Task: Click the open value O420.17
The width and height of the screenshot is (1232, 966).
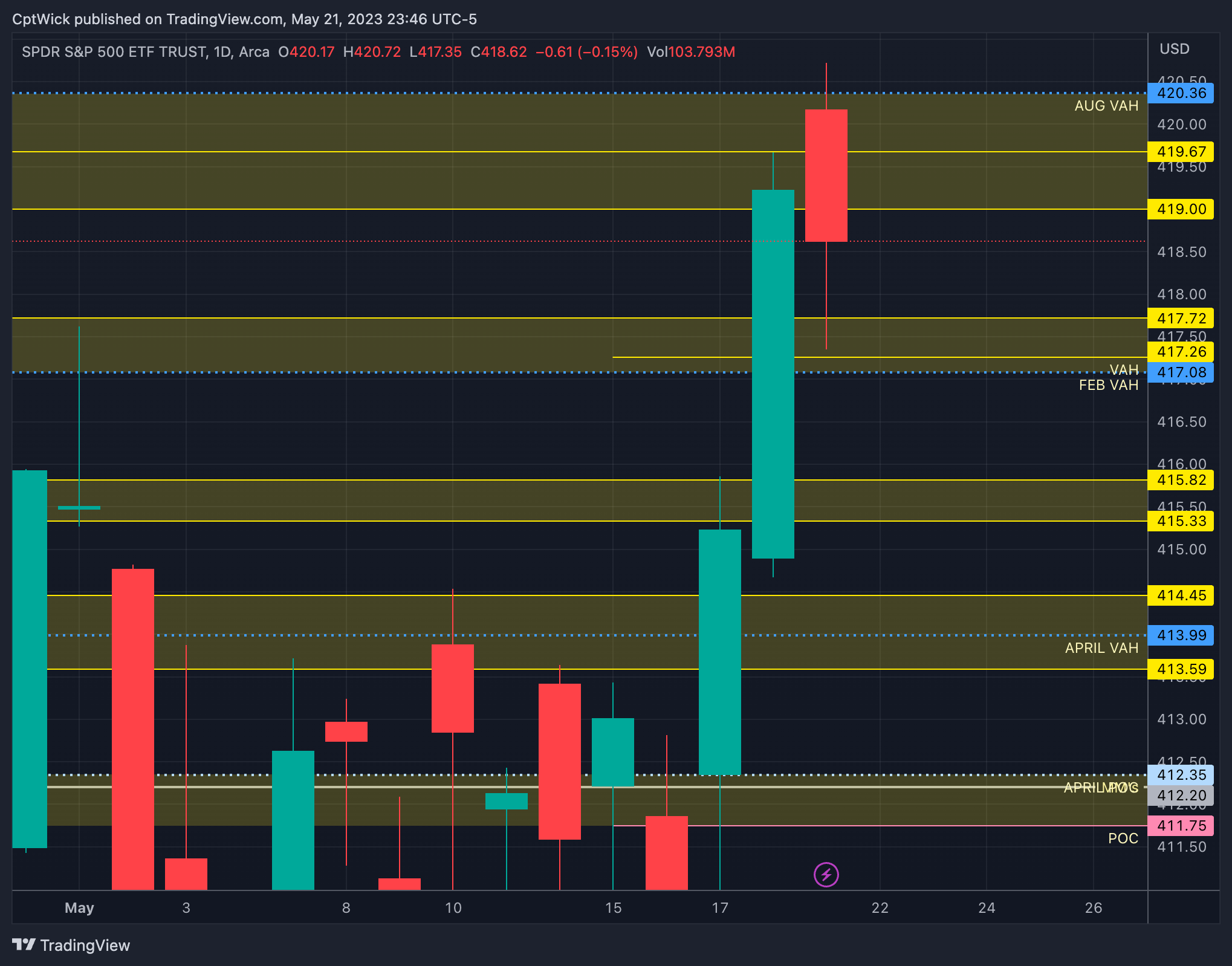Action: [x=306, y=52]
